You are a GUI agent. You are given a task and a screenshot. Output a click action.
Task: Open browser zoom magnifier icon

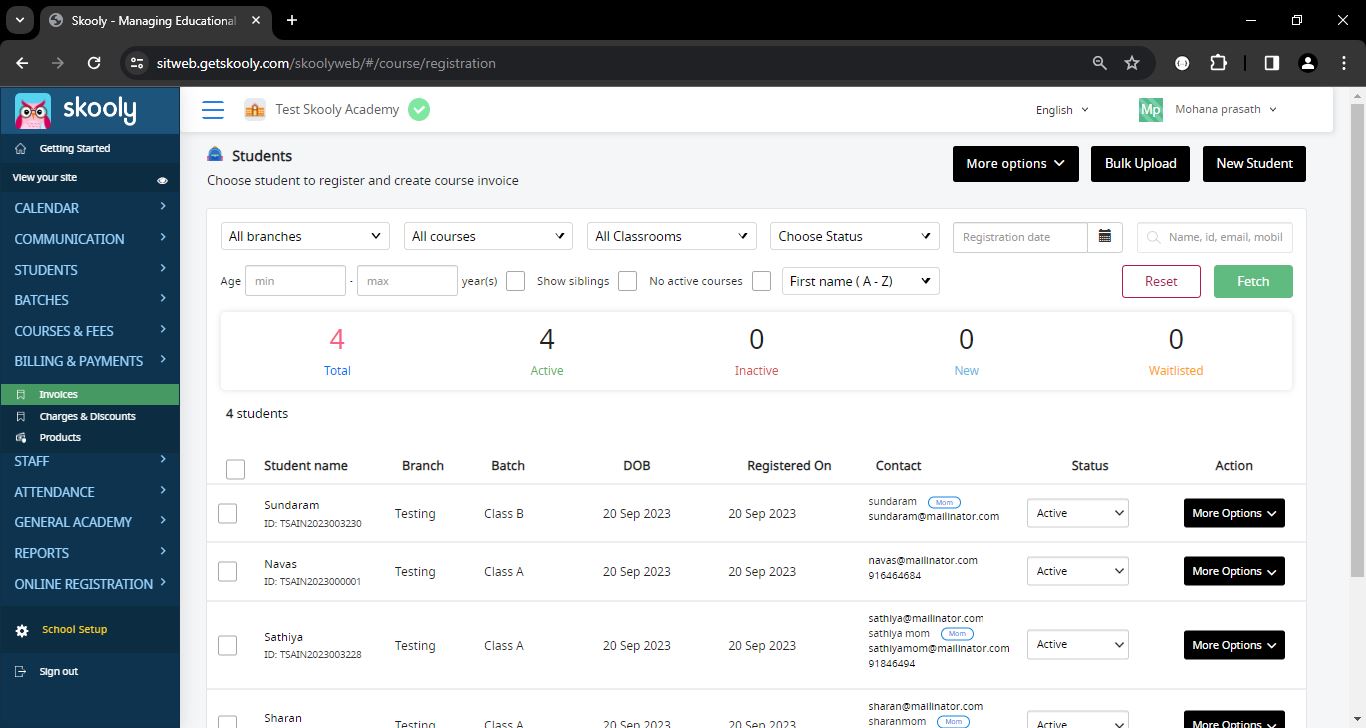(x=1100, y=63)
